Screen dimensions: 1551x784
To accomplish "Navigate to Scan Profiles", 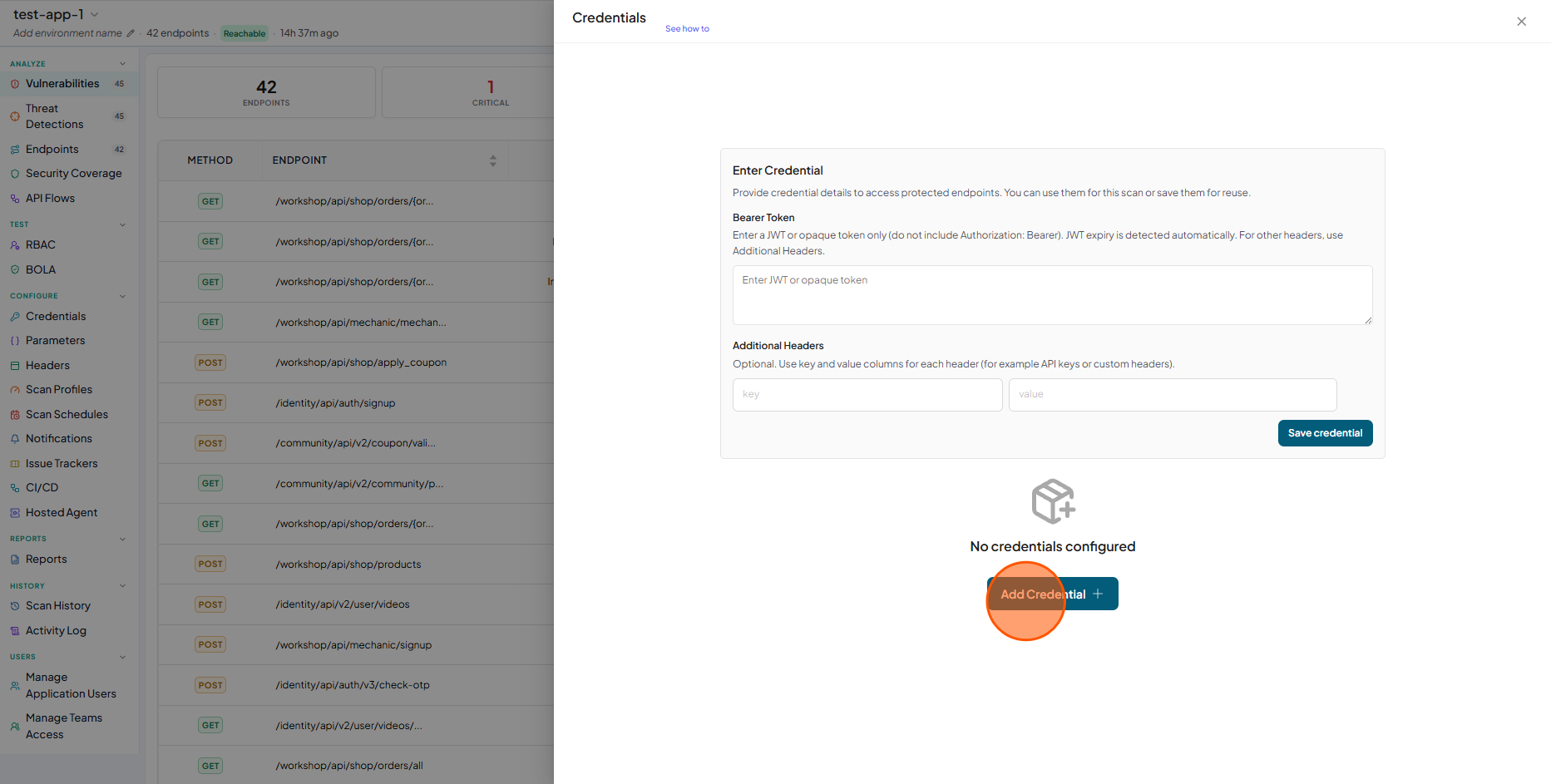I will click(59, 390).
